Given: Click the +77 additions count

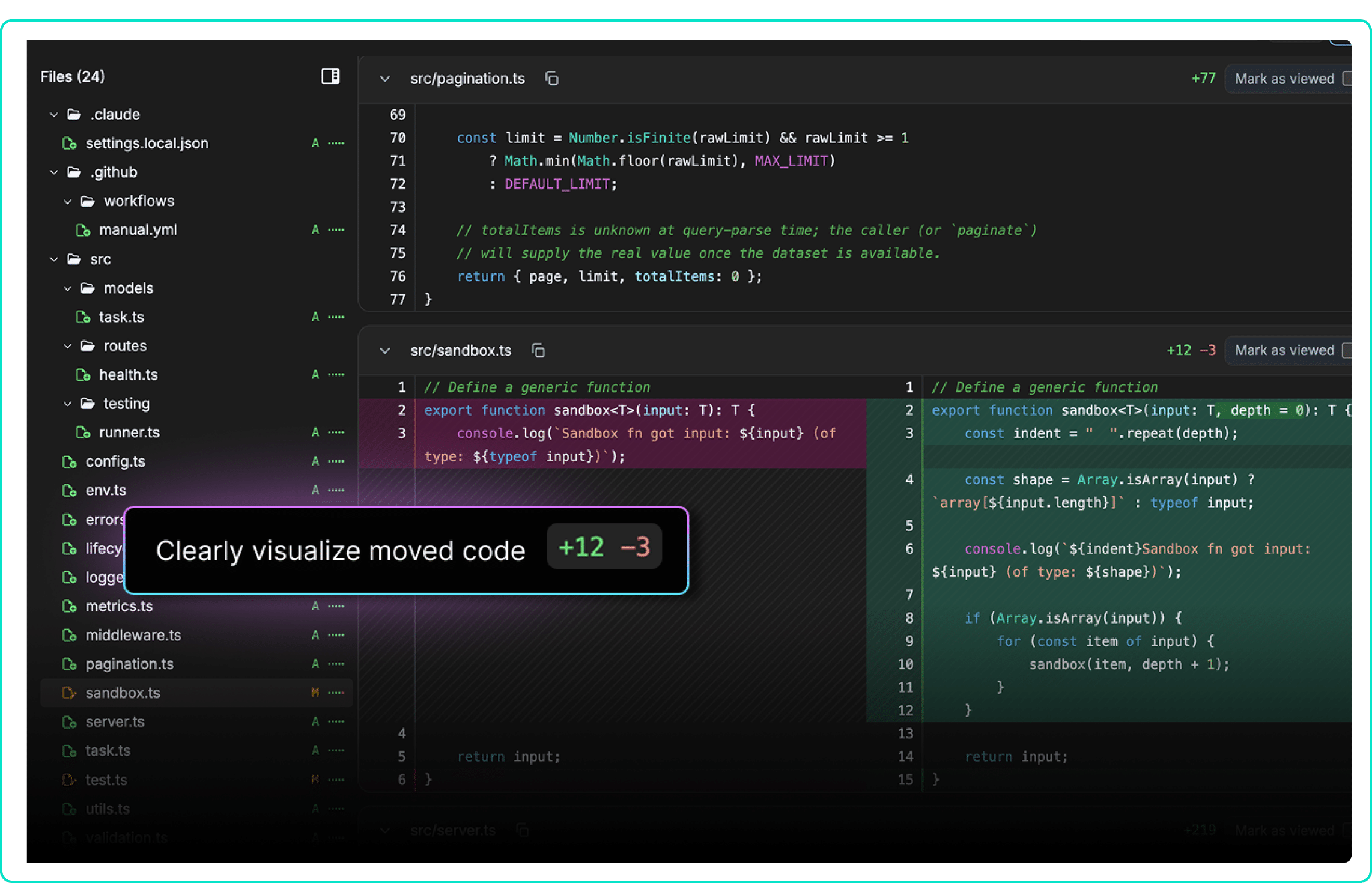Looking at the screenshot, I should (x=1203, y=78).
